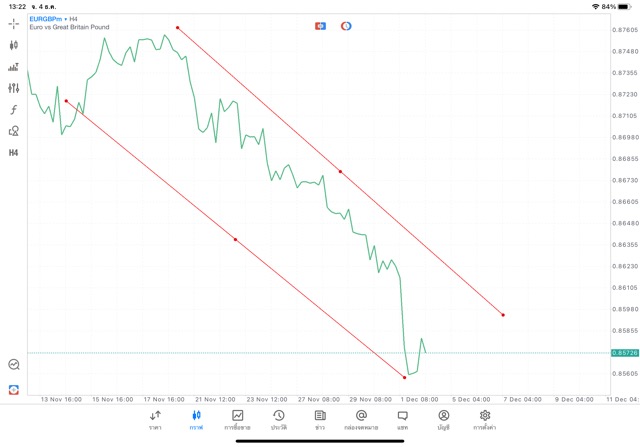Change the H4 timeframe in sidebar
This screenshot has width=640, height=447.
pos(13,153)
